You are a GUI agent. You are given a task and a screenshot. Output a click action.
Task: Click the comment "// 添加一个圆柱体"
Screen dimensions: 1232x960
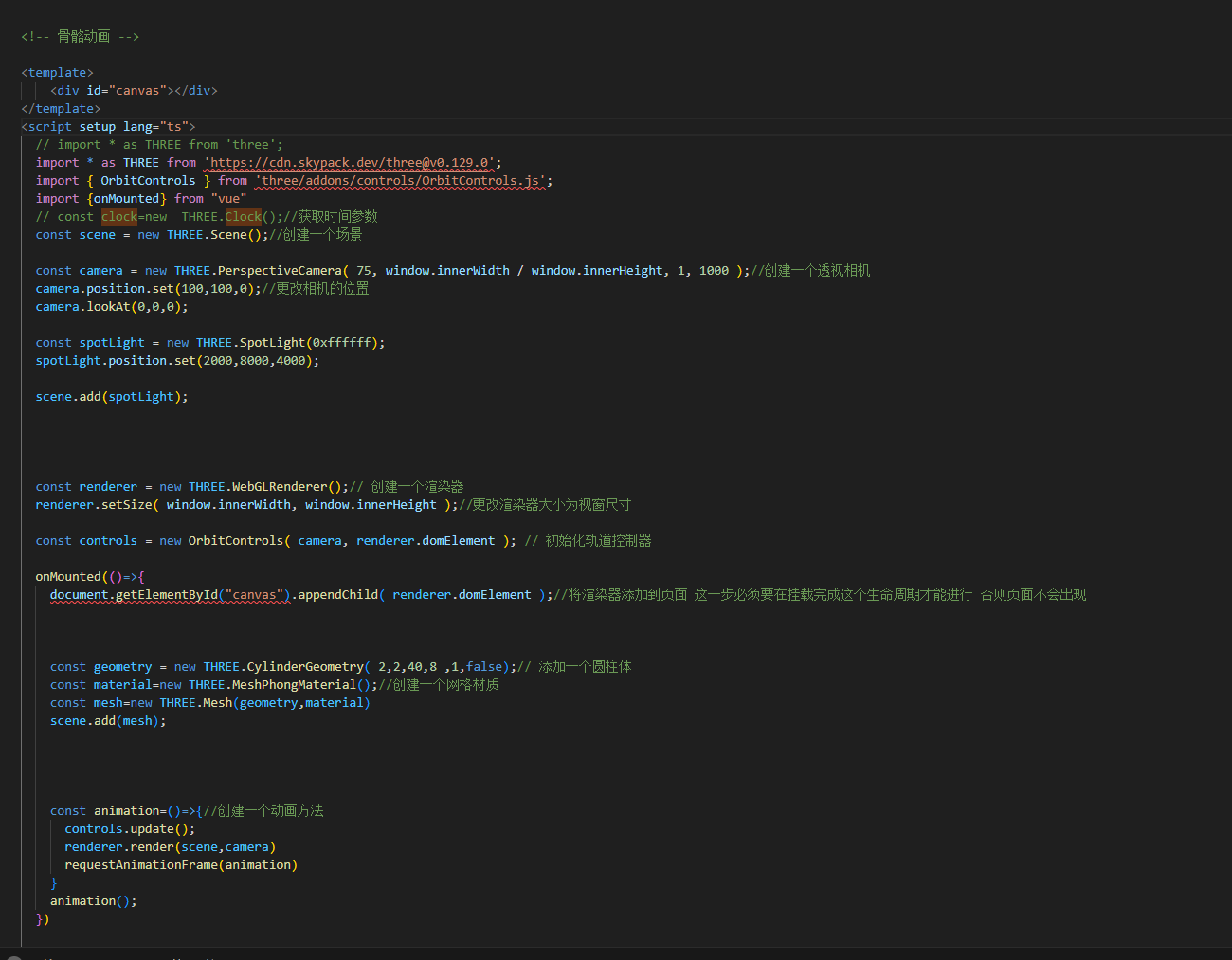[x=574, y=667]
